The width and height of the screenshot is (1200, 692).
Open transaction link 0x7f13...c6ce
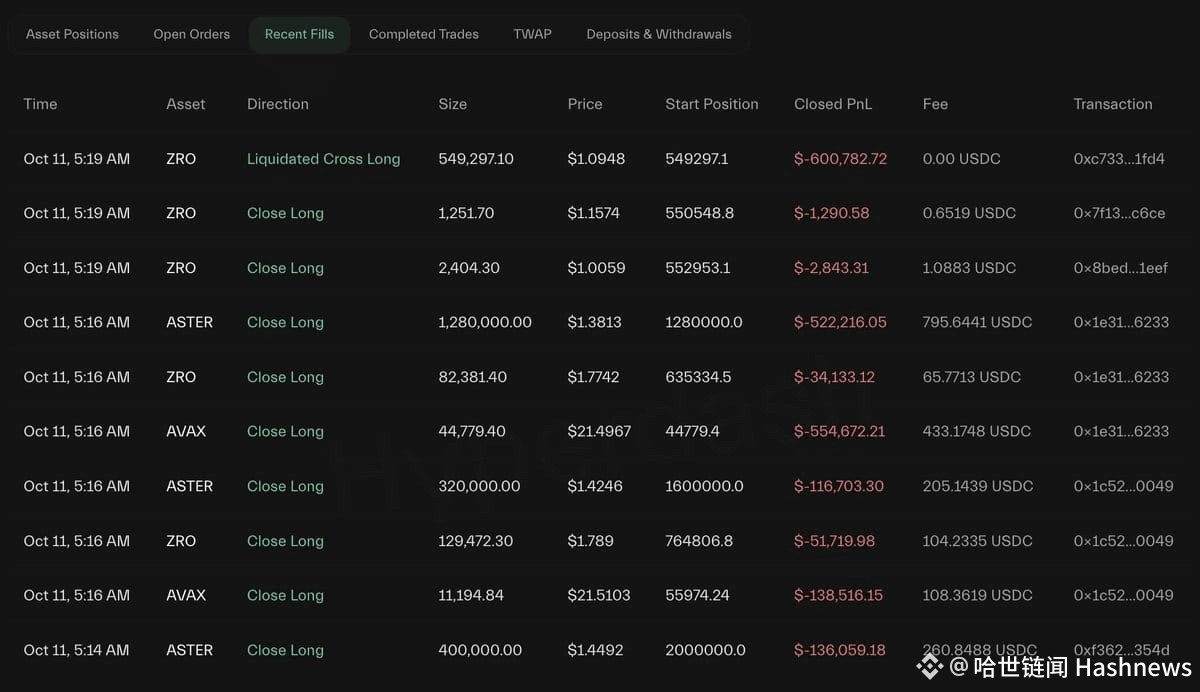(x=1119, y=213)
